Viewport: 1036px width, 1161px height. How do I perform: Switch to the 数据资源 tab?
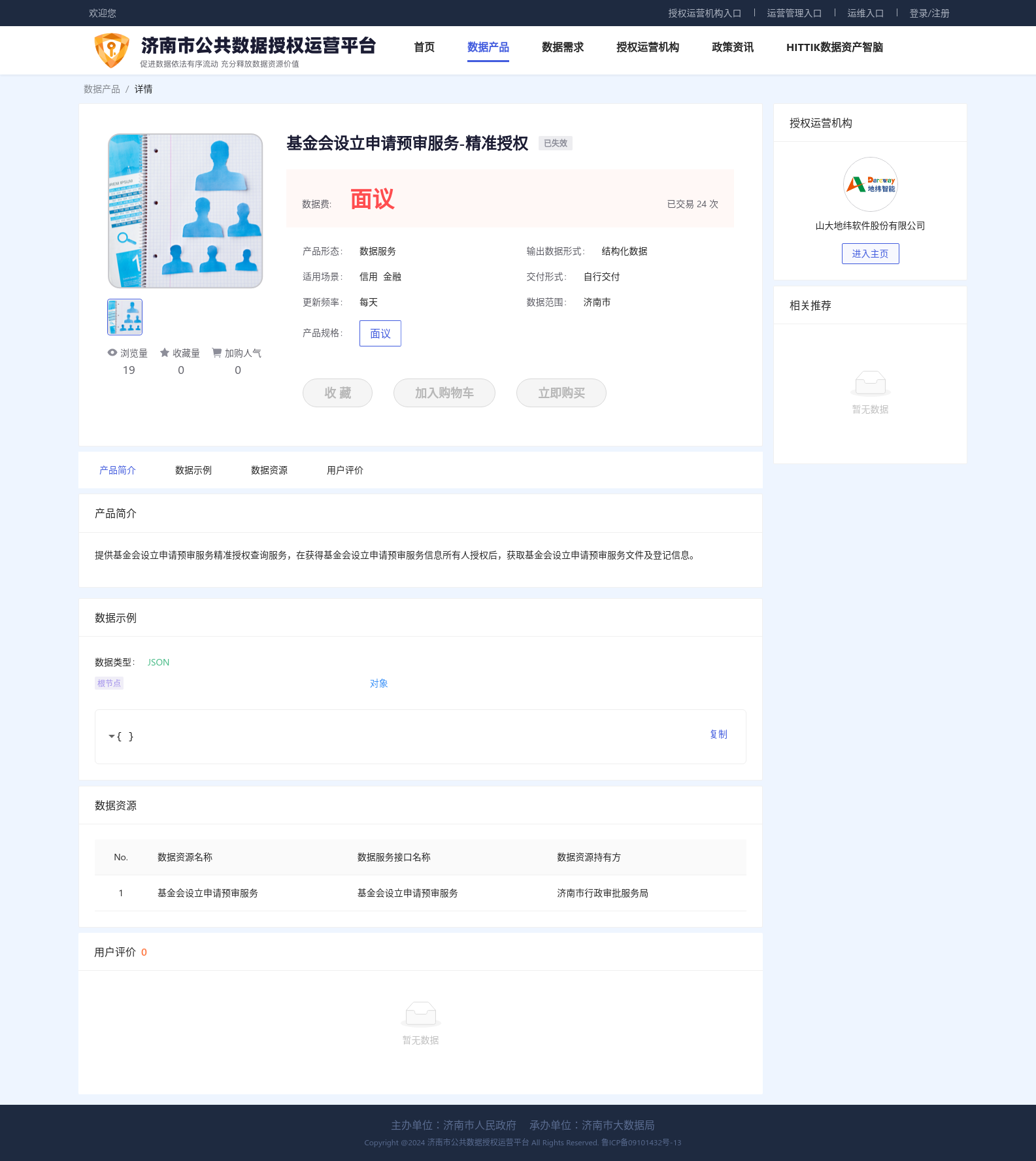pos(269,470)
